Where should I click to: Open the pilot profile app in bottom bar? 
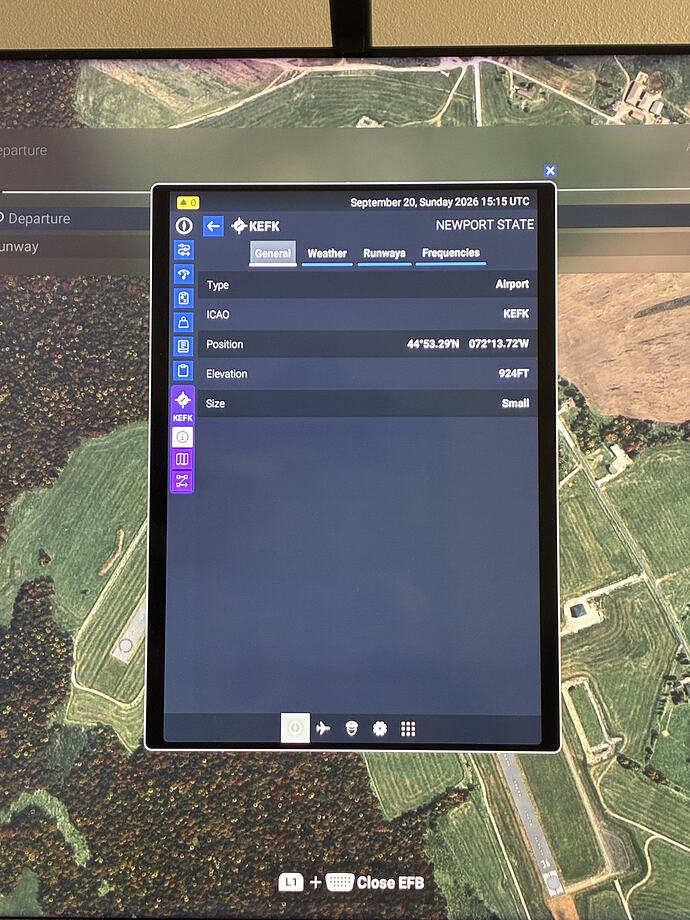pos(351,729)
